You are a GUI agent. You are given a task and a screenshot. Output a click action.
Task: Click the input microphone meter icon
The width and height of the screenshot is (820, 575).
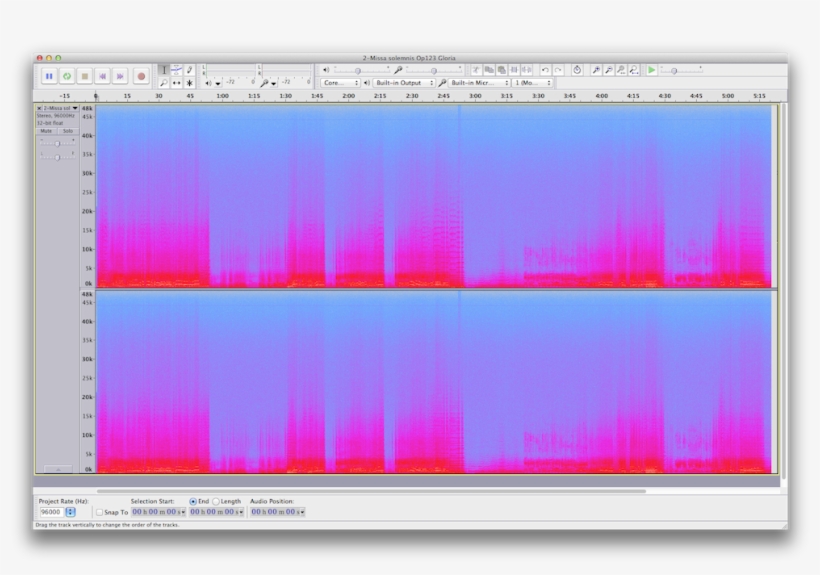point(265,83)
